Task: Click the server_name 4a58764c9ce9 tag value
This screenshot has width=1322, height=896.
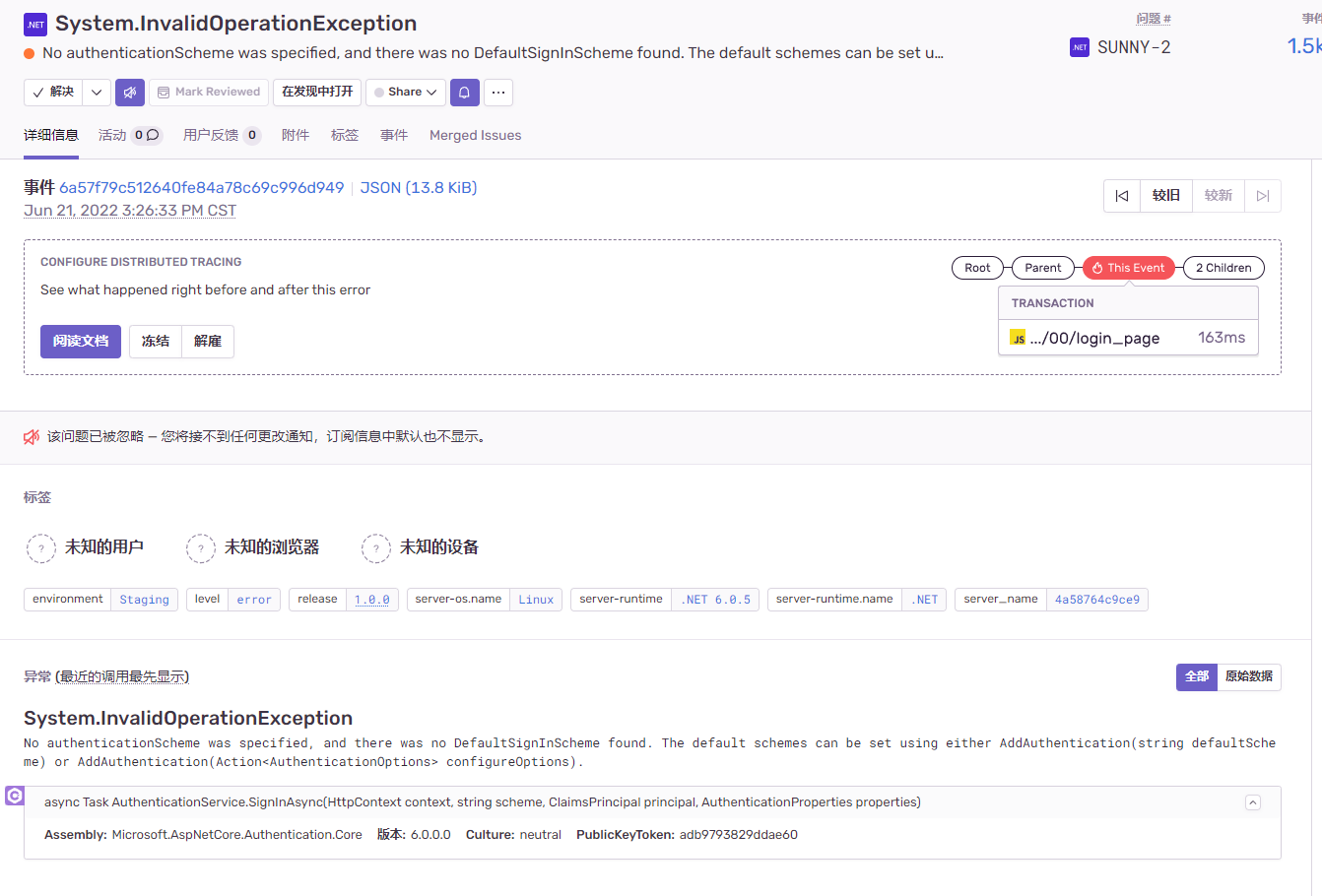Action: pyautogui.click(x=1097, y=600)
